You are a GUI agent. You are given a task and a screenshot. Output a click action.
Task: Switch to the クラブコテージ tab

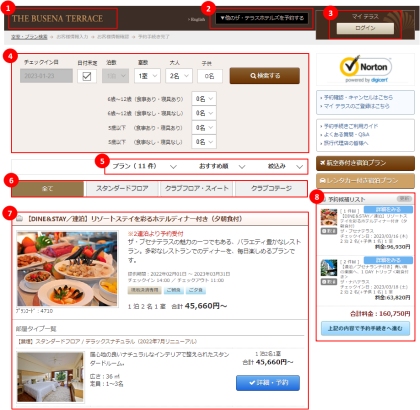271,189
